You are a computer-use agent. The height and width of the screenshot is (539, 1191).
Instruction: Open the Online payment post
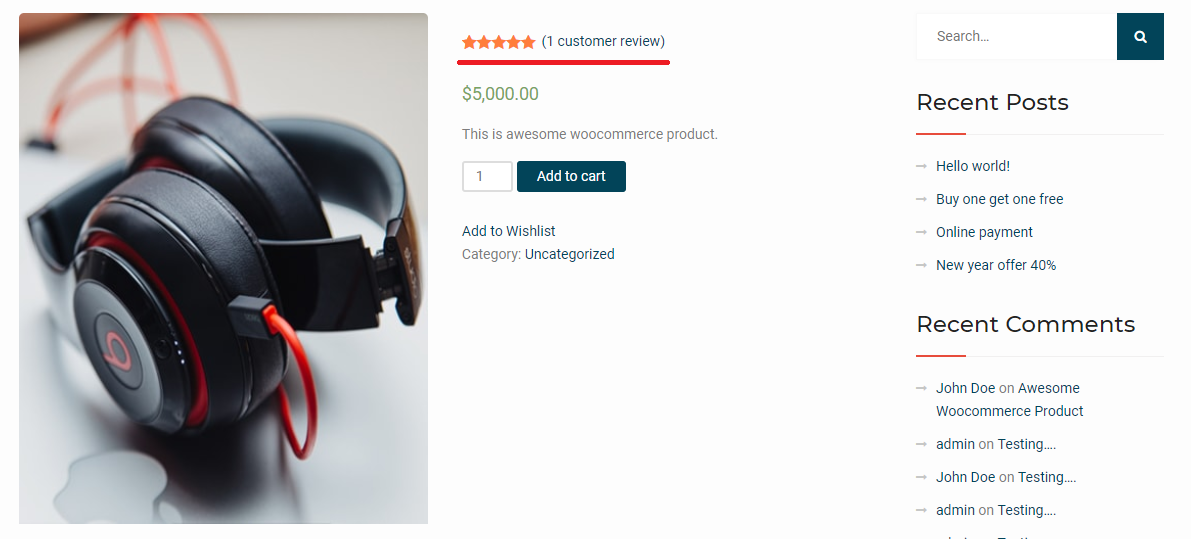point(984,232)
